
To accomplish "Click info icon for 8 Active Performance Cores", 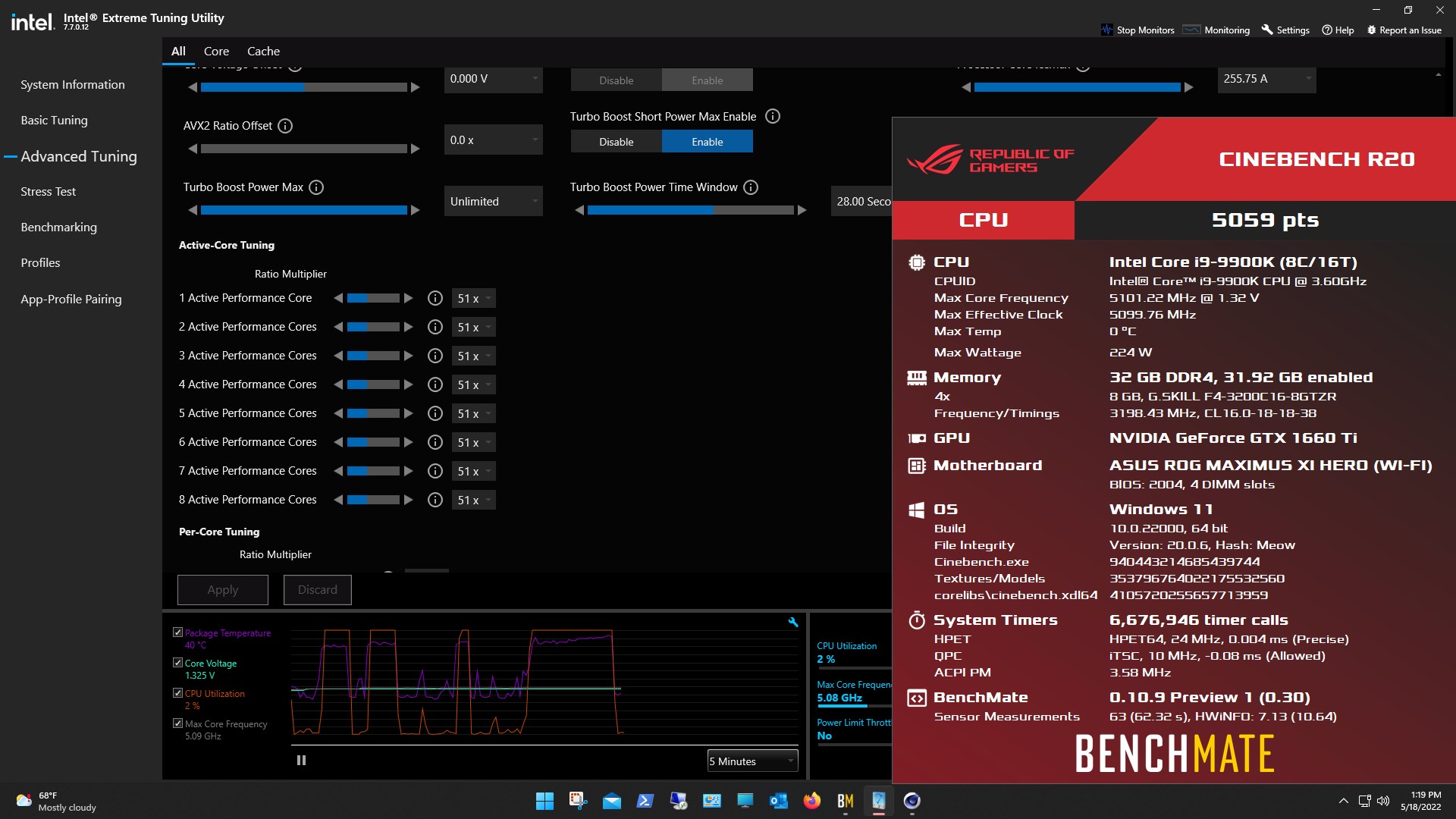I will 435,500.
